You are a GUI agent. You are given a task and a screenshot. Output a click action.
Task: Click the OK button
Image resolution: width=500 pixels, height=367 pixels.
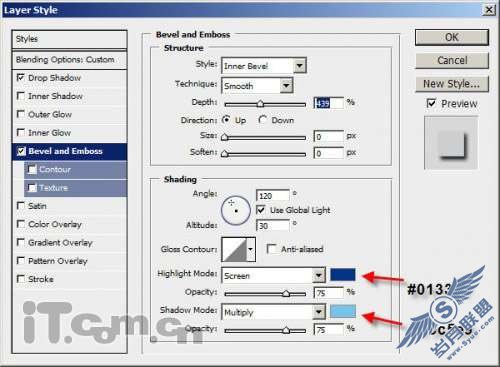point(452,37)
